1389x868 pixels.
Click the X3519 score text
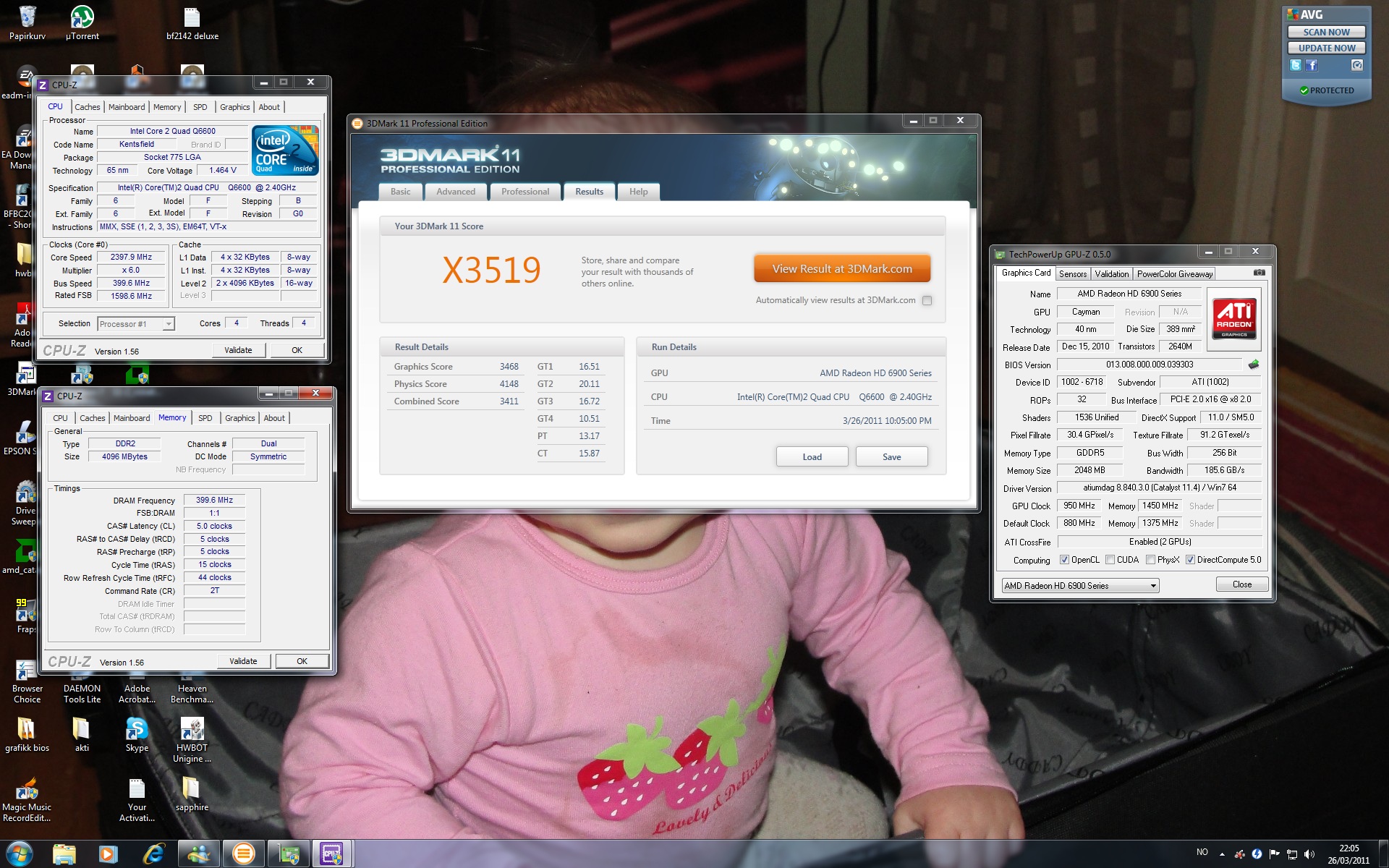(x=491, y=271)
